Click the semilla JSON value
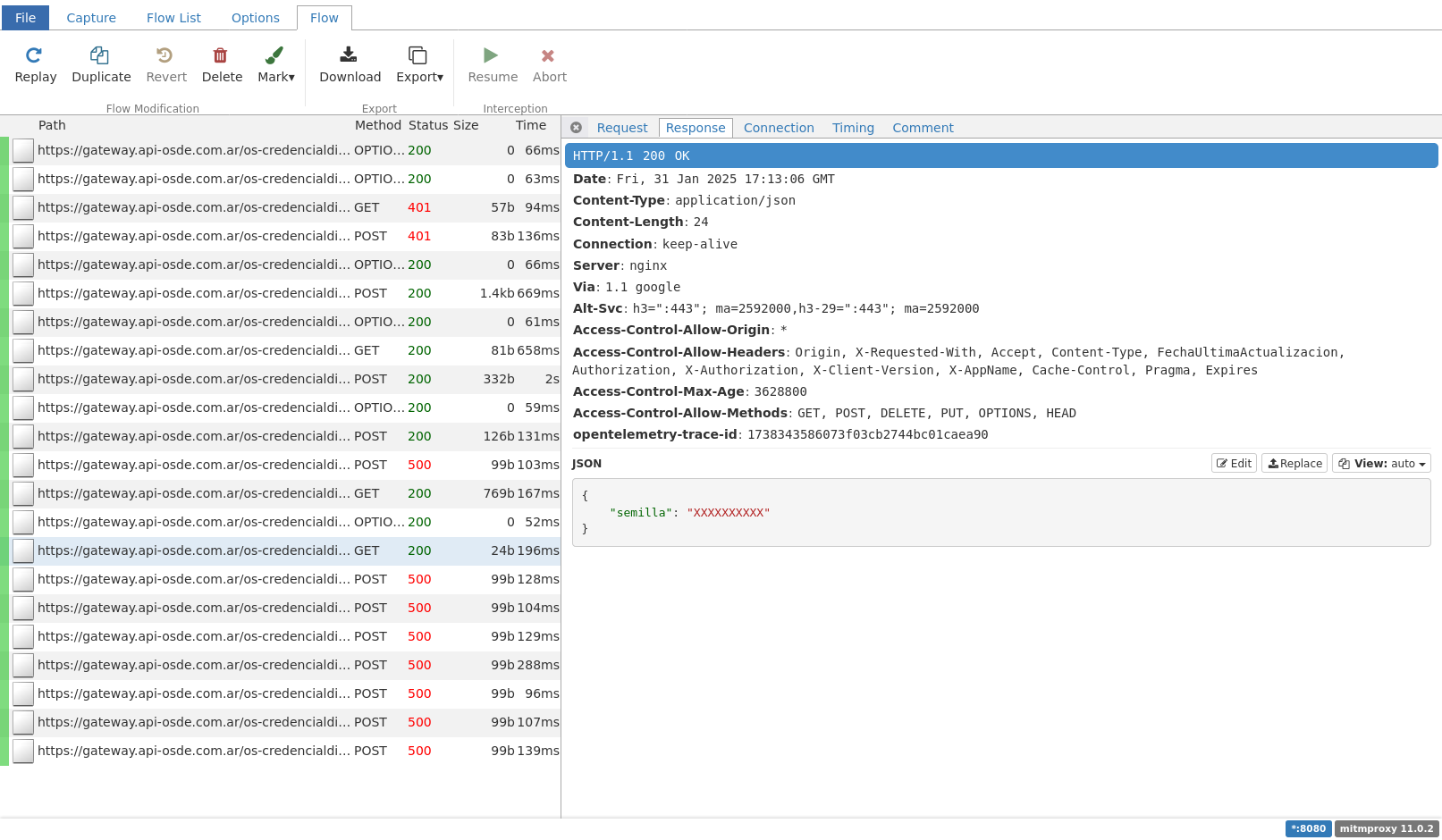This screenshot has width=1442, height=840. tap(728, 512)
